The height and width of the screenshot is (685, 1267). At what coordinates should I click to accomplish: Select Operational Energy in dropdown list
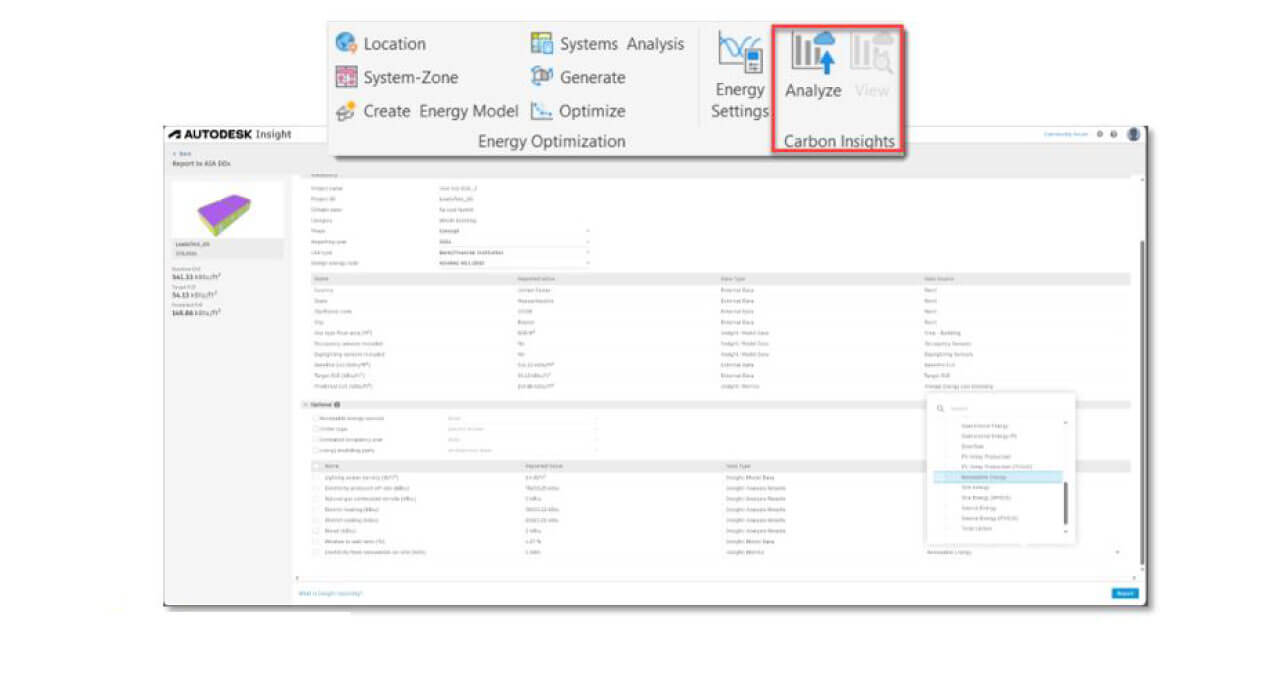(x=986, y=425)
